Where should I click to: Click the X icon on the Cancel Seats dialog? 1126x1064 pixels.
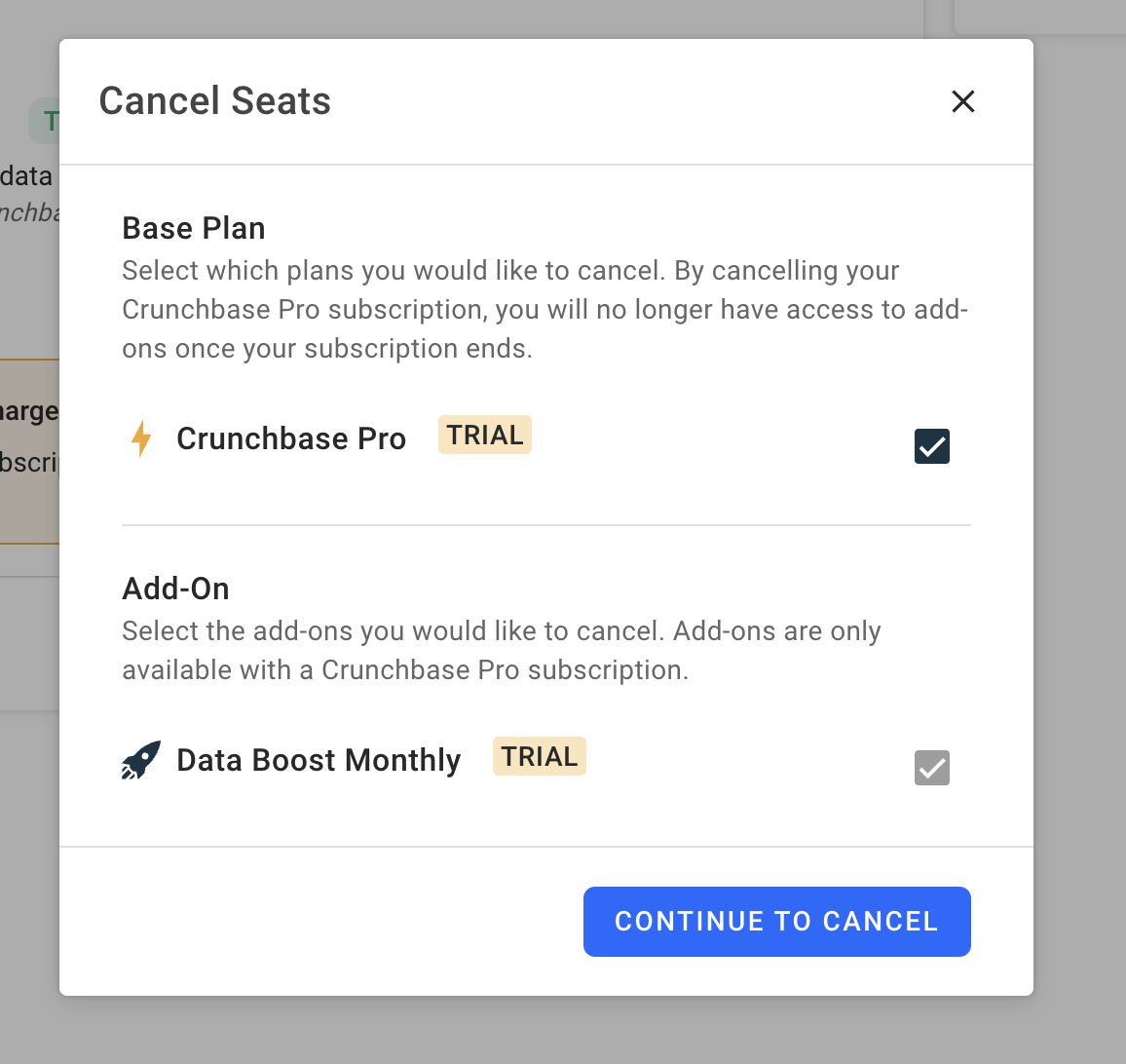point(962,101)
